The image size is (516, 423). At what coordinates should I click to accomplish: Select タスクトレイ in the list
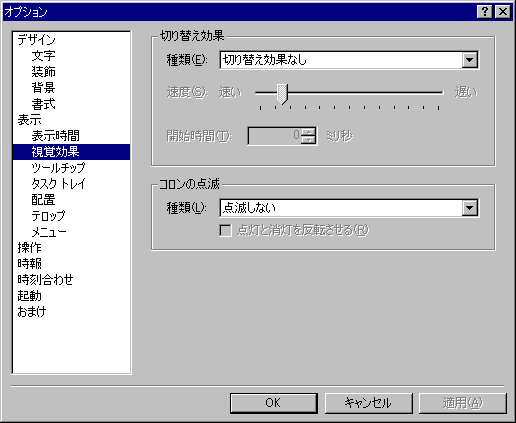(x=58, y=184)
